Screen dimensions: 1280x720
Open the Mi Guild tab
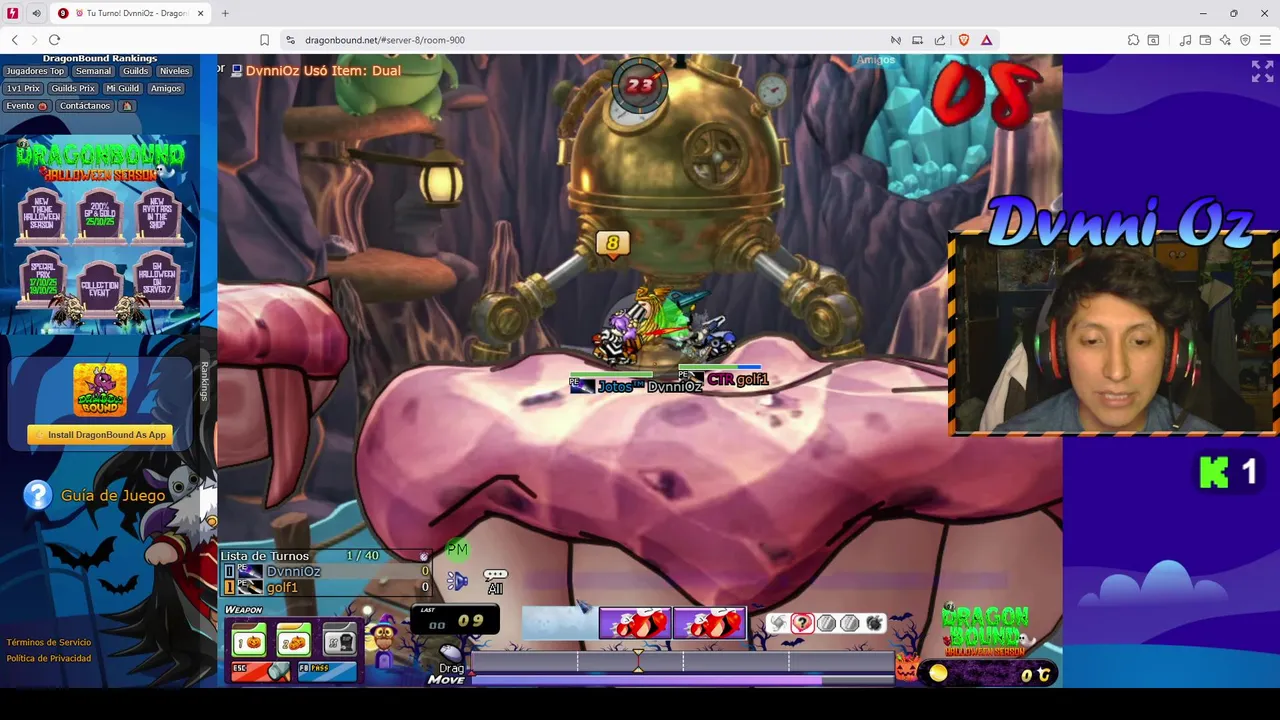click(x=122, y=88)
